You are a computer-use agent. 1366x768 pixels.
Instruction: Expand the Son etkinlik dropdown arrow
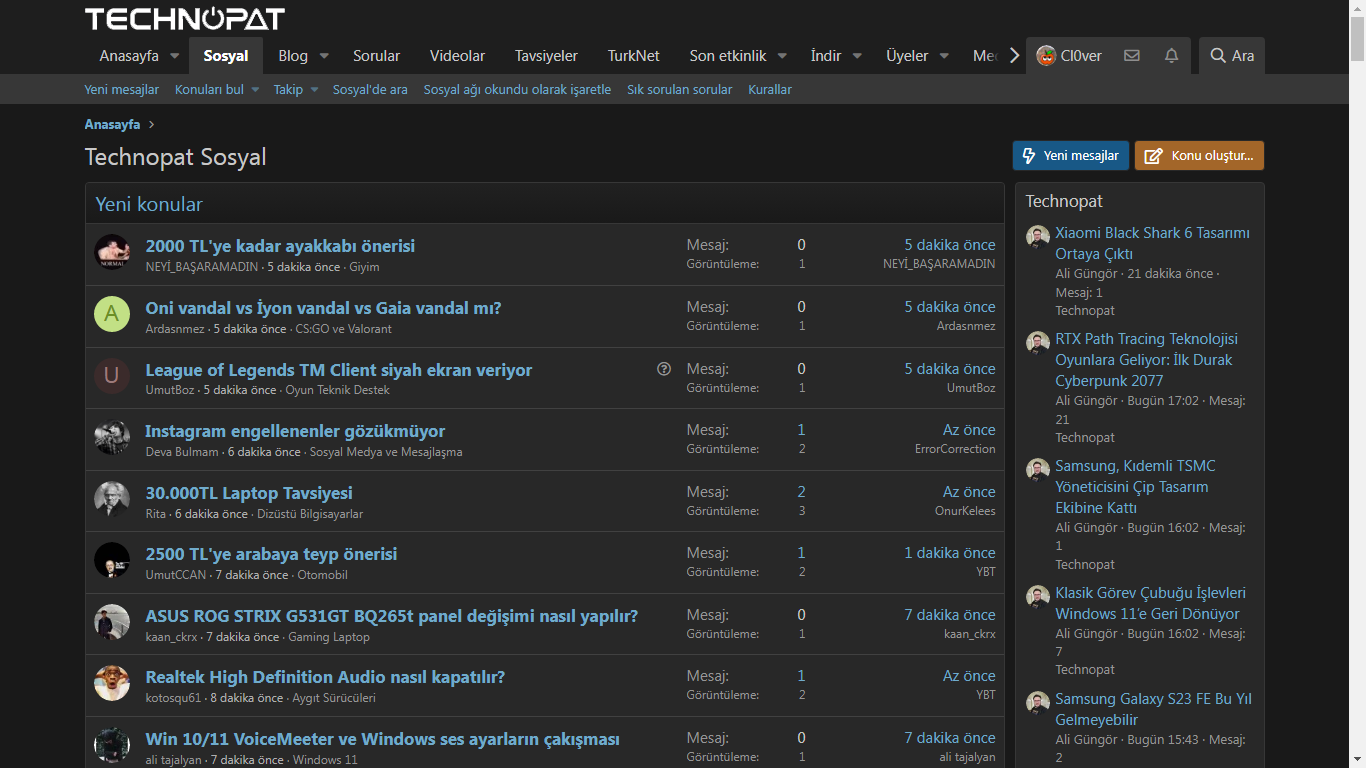(782, 56)
